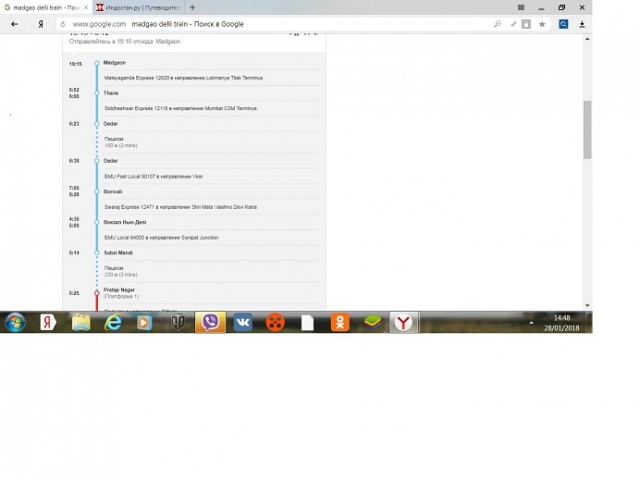Open Viber from the taskbar
Viewport: 640px width, 480px height.
210,322
